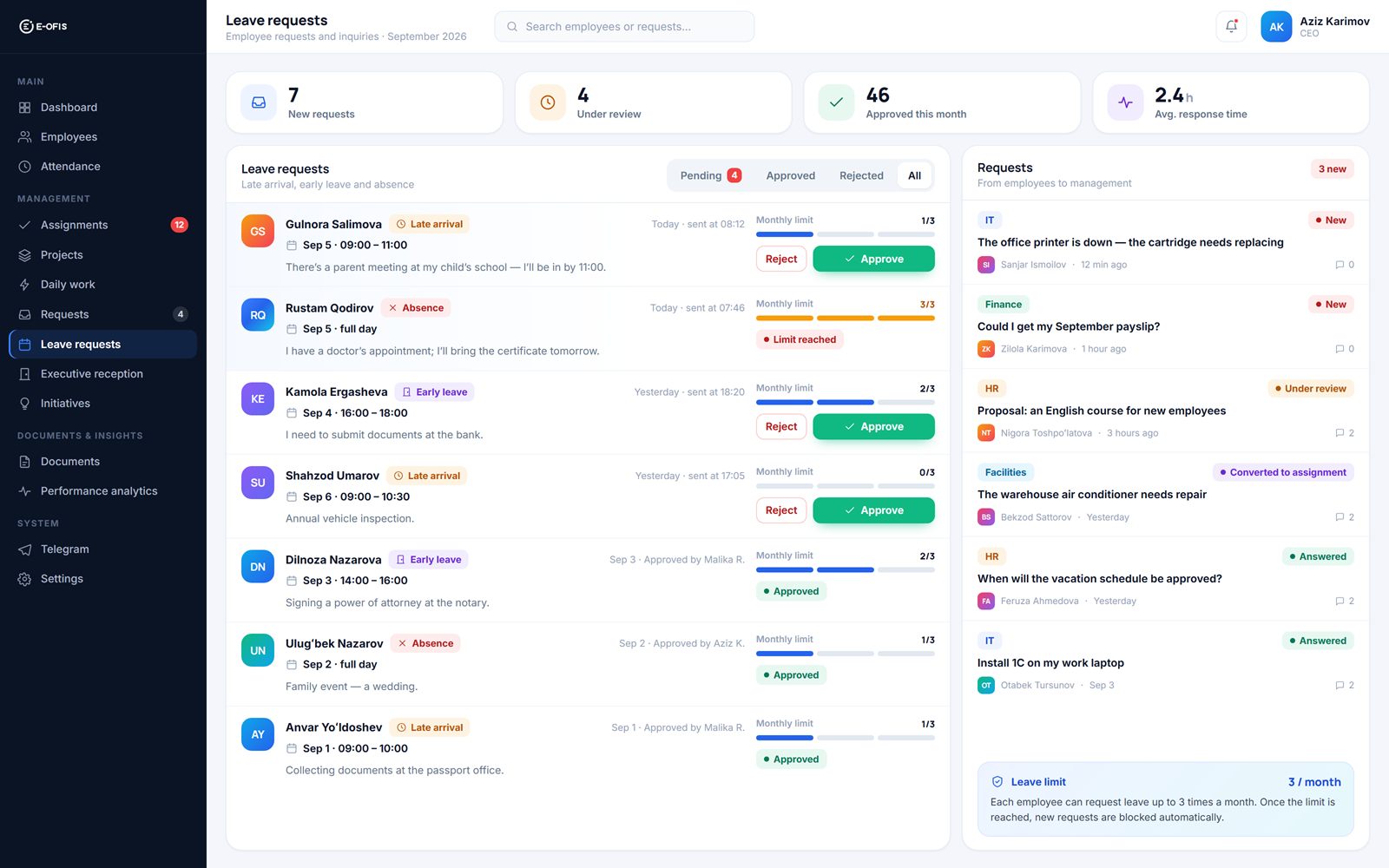Click the Under review clock icon
This screenshot has height=868, width=1389.
548,102
